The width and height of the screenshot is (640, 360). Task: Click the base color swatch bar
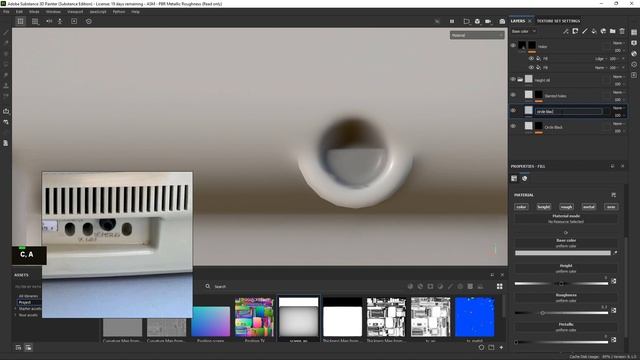point(562,253)
